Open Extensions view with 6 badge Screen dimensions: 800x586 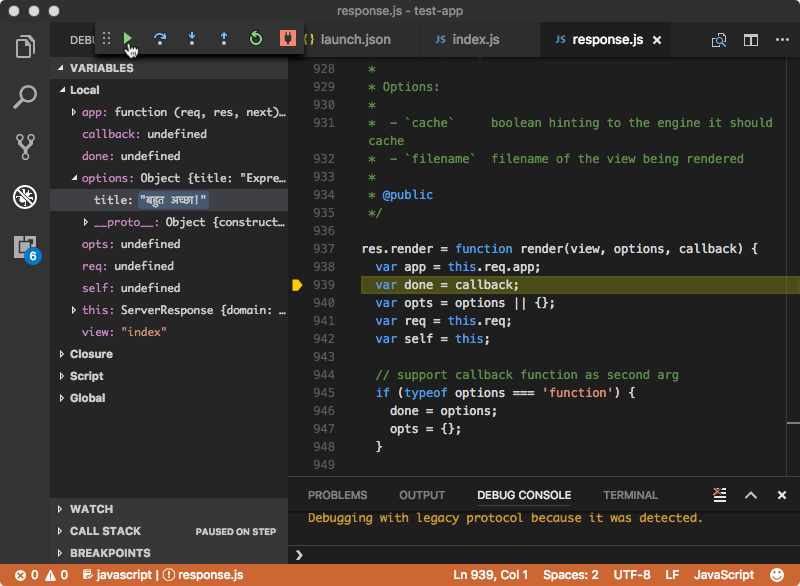point(26,248)
